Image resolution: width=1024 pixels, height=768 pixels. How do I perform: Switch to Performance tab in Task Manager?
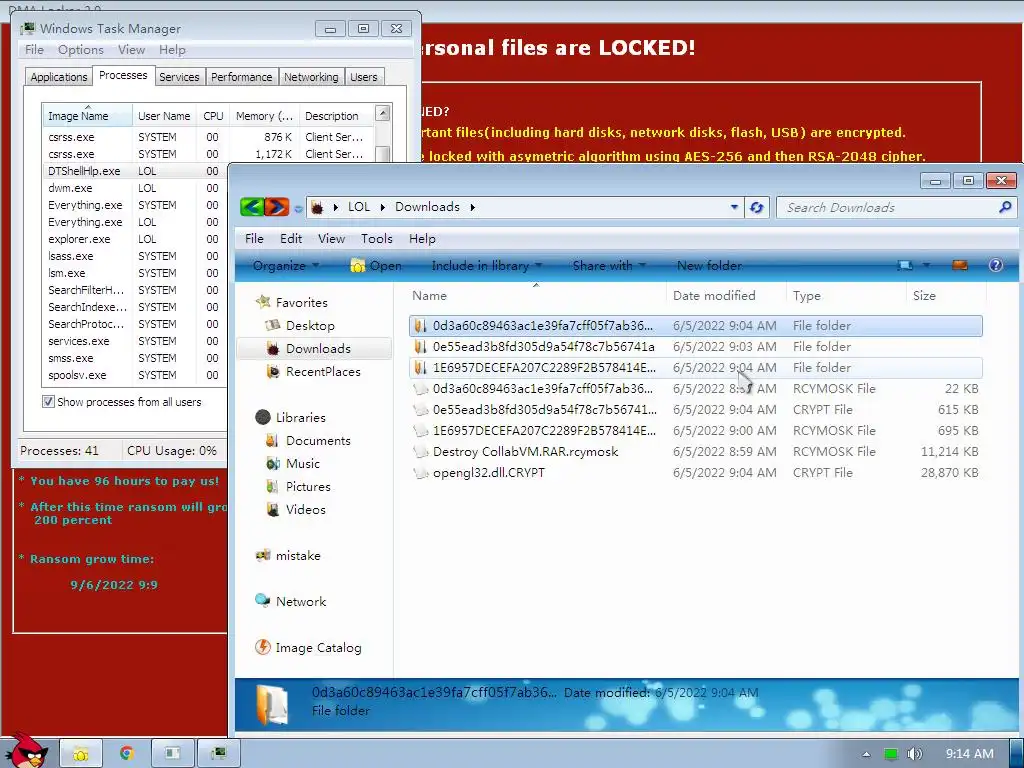[x=242, y=77]
